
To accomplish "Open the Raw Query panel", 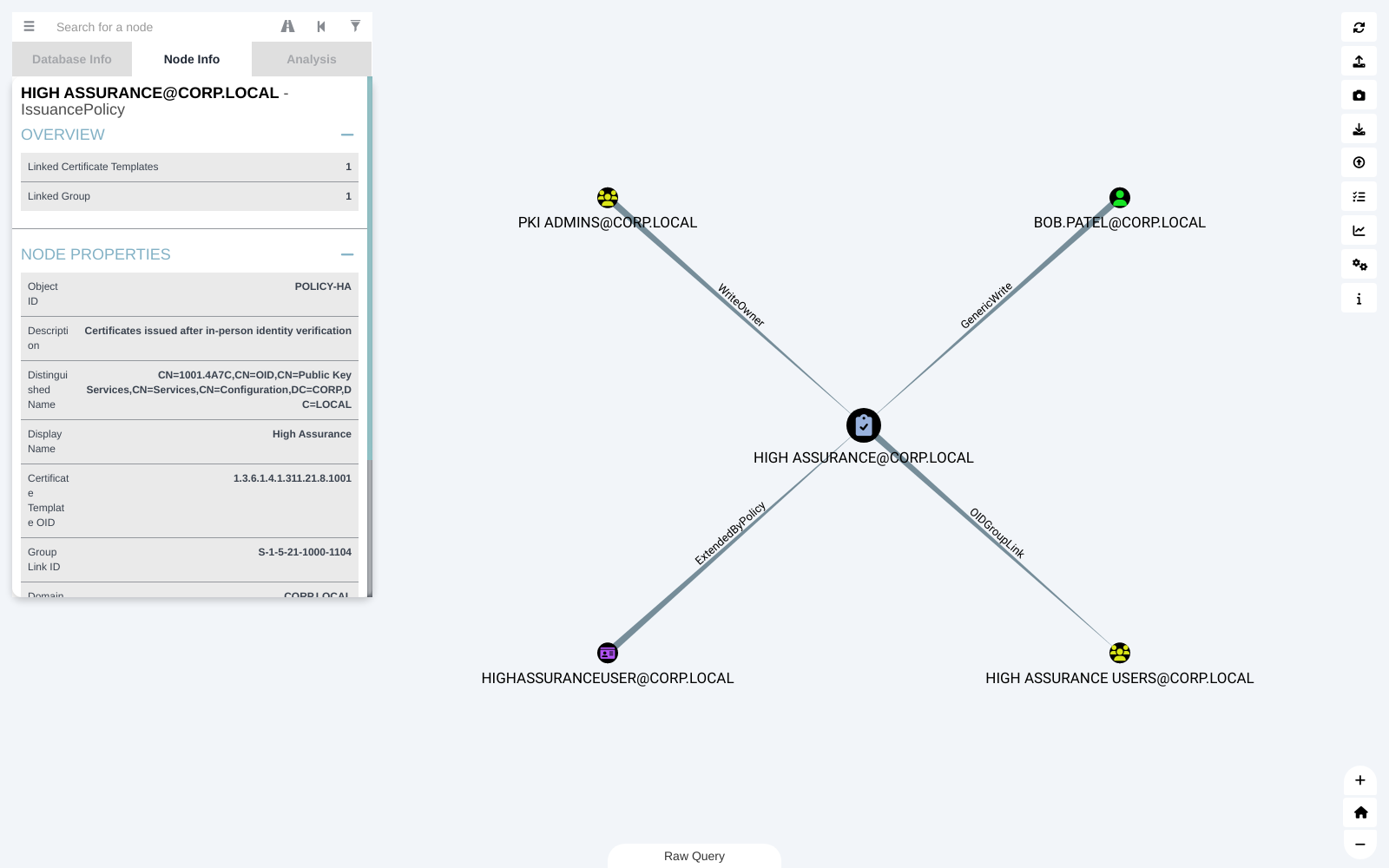I will 694,856.
